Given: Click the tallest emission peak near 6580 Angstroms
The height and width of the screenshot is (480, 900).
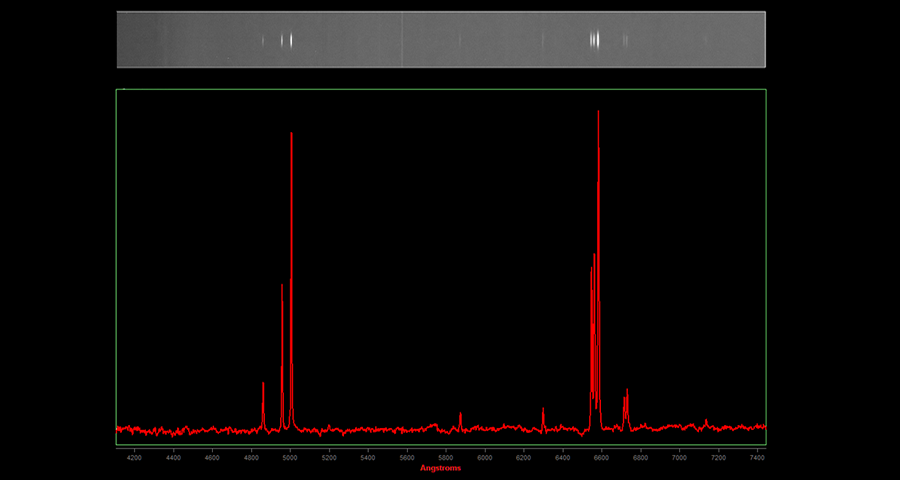Looking at the screenshot, I should coord(598,115).
